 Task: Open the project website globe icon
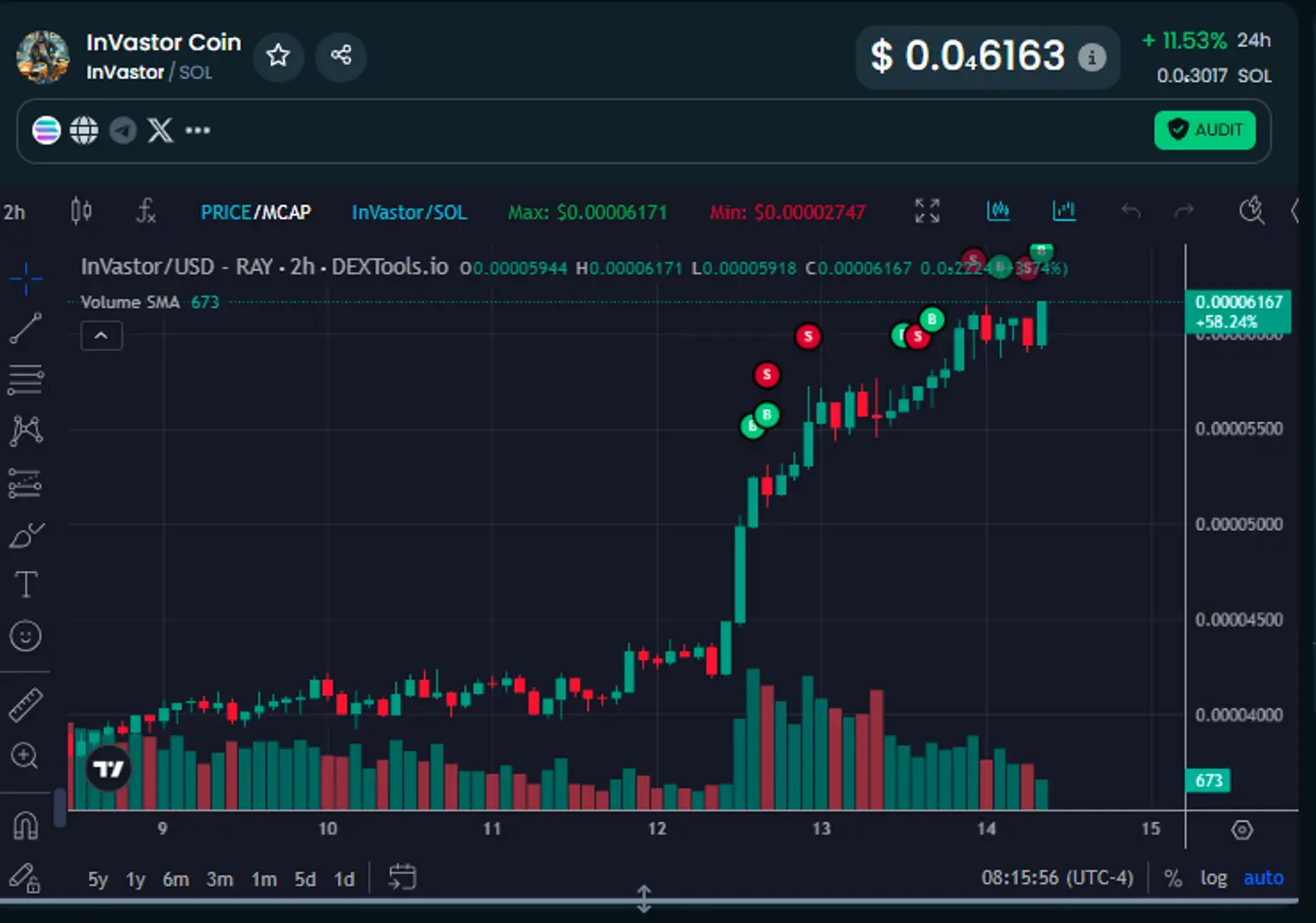click(84, 131)
